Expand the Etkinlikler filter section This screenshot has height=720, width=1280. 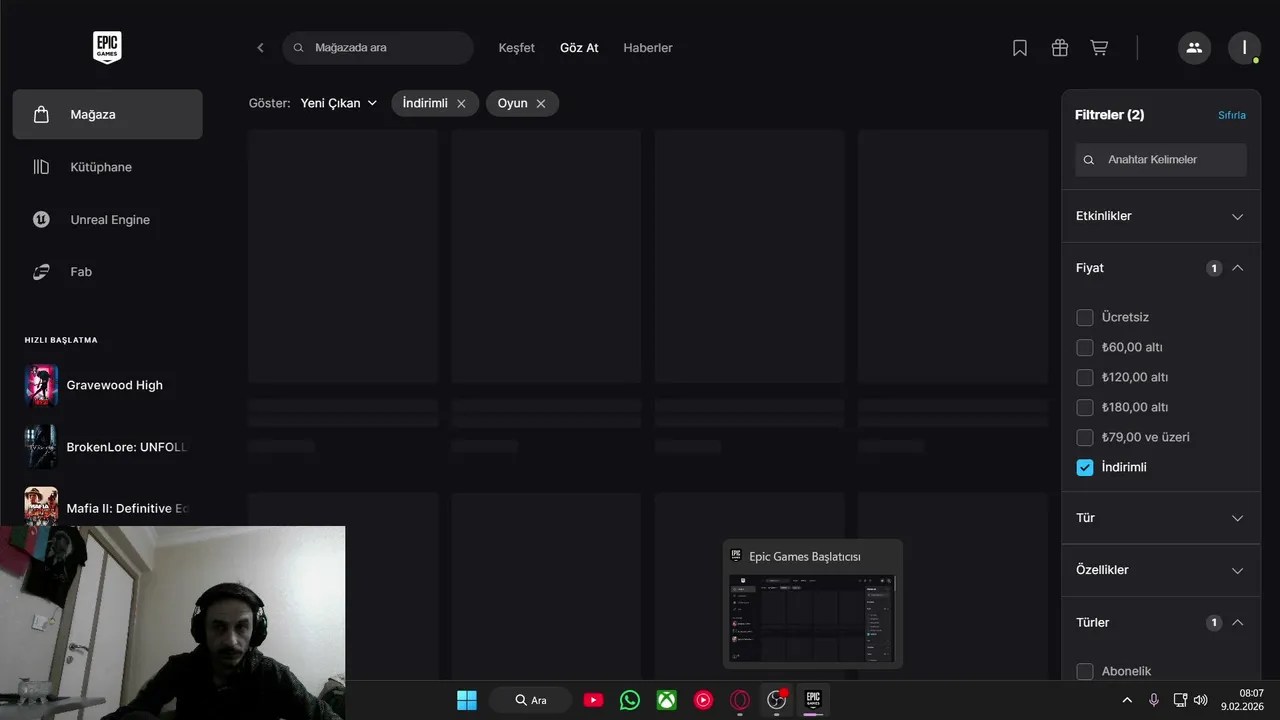(1161, 216)
